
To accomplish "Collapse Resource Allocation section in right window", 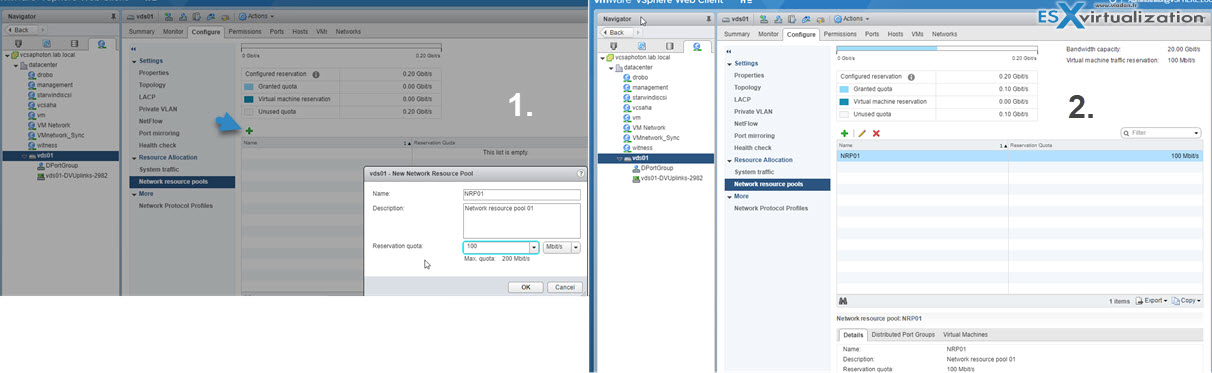I will 729,160.
